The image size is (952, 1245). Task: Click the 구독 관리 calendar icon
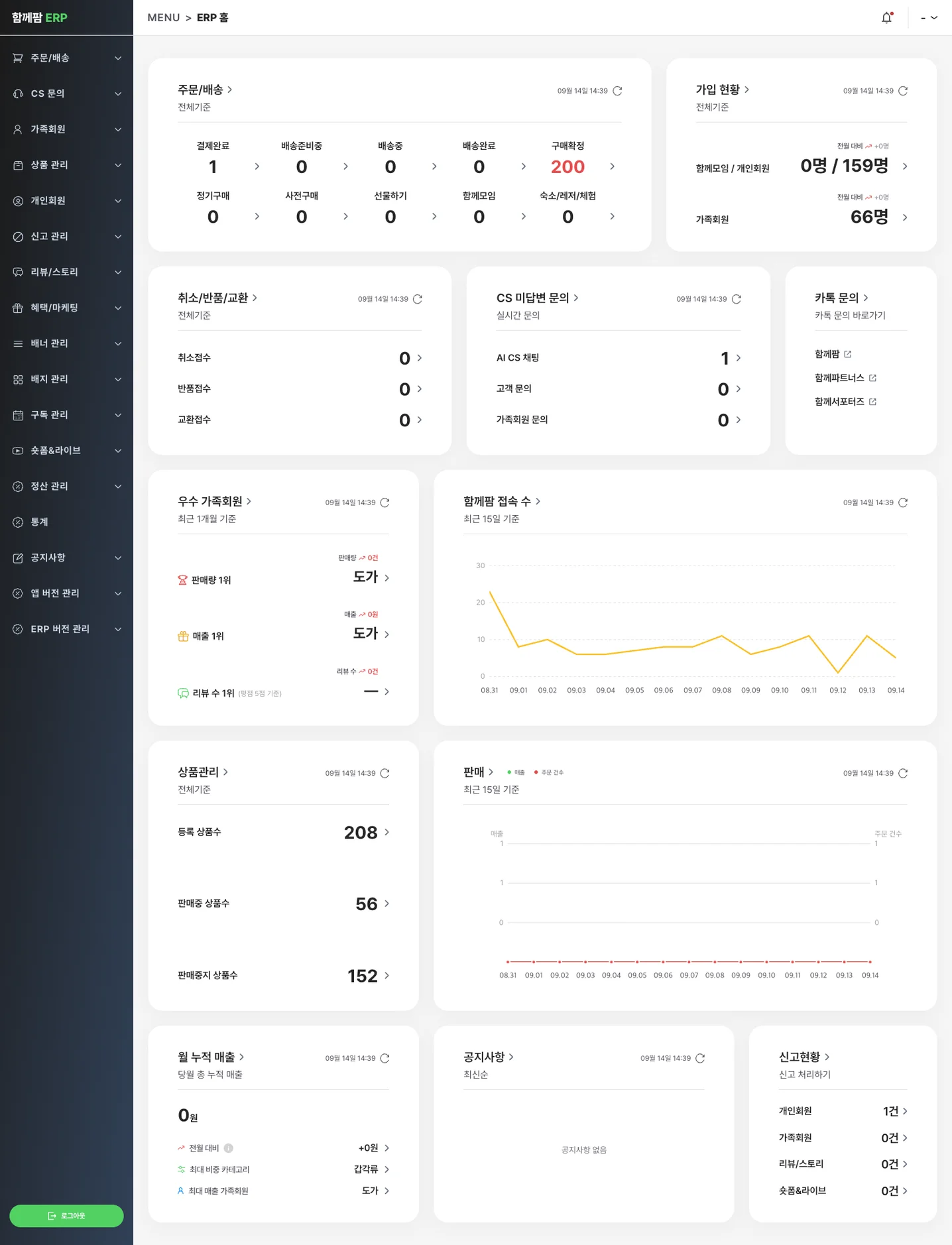coord(18,415)
